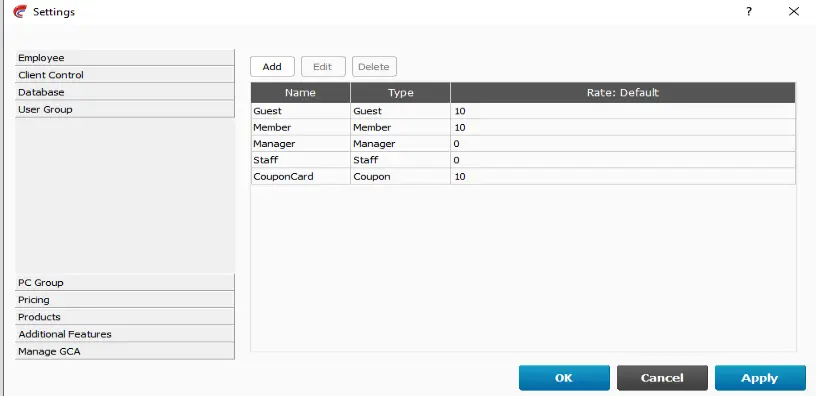Click the rate value in Member row
816x396 pixels.
tap(623, 127)
